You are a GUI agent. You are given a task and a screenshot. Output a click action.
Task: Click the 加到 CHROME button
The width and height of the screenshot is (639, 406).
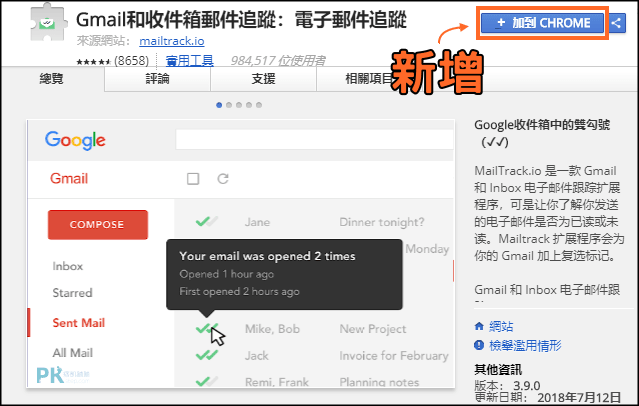542,23
